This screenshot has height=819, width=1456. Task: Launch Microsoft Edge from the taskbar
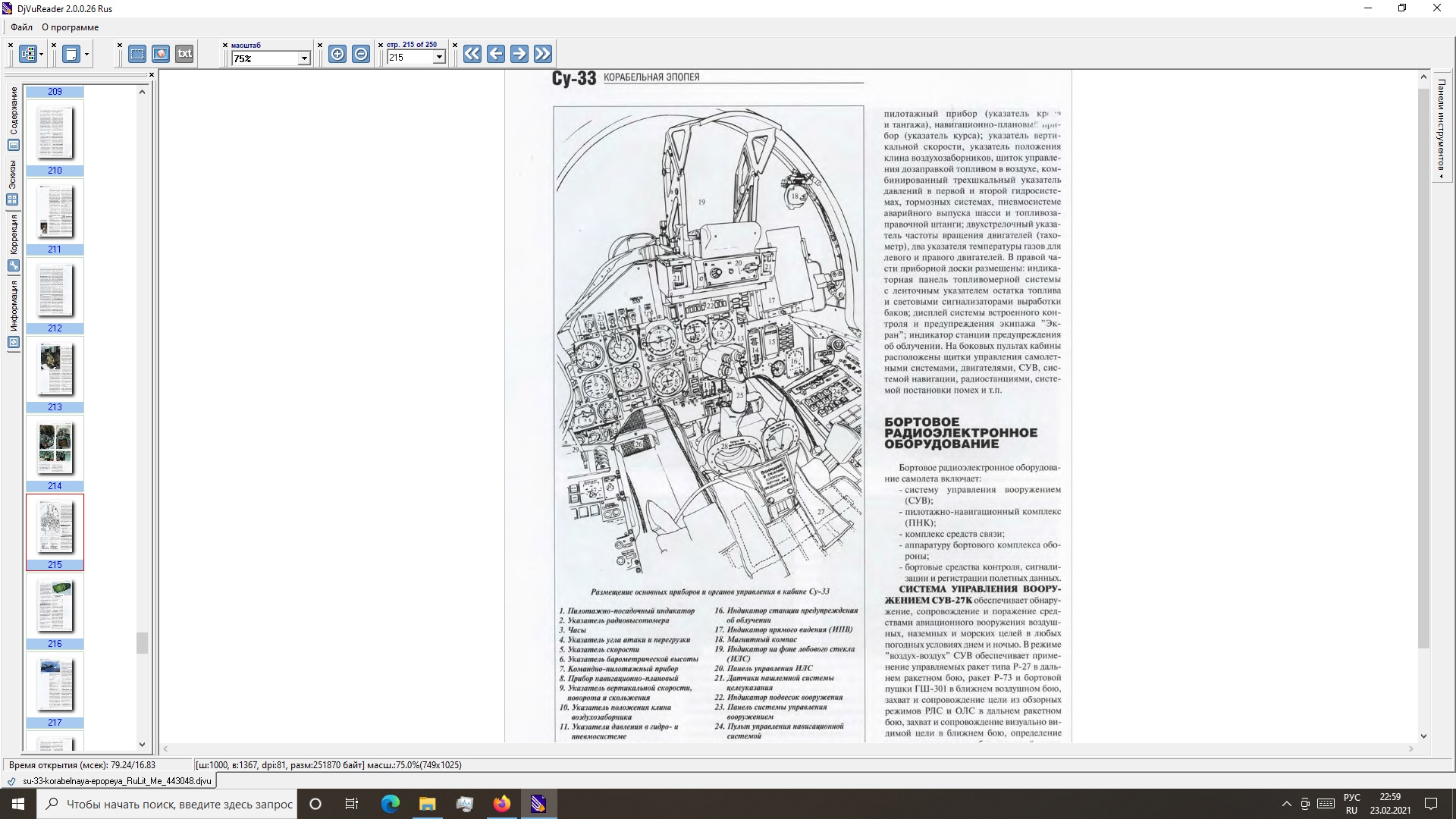[390, 804]
